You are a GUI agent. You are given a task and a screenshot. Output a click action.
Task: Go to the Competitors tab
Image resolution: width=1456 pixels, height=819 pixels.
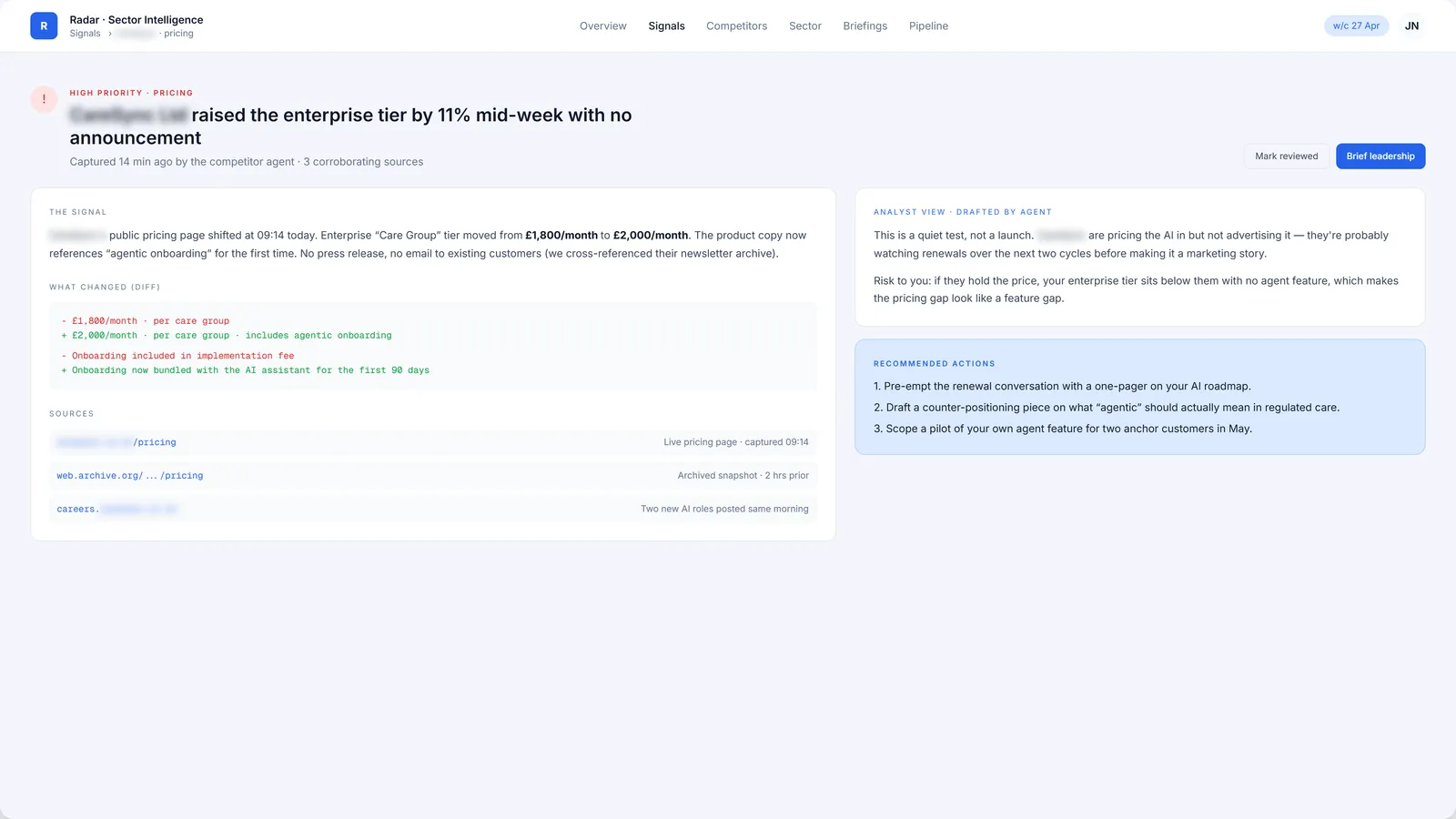(736, 26)
